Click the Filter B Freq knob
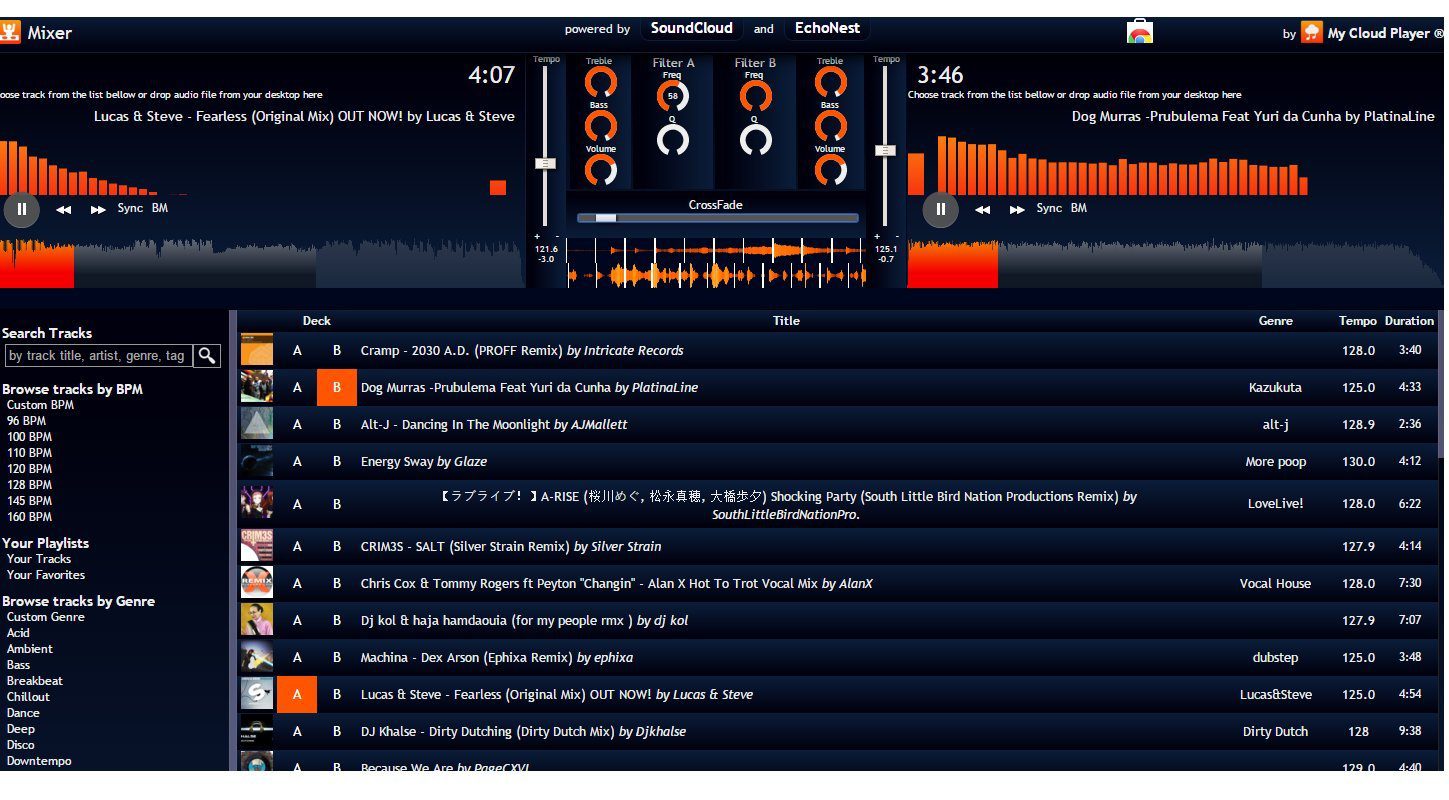Screen dimensions: 1449x800 click(755, 96)
